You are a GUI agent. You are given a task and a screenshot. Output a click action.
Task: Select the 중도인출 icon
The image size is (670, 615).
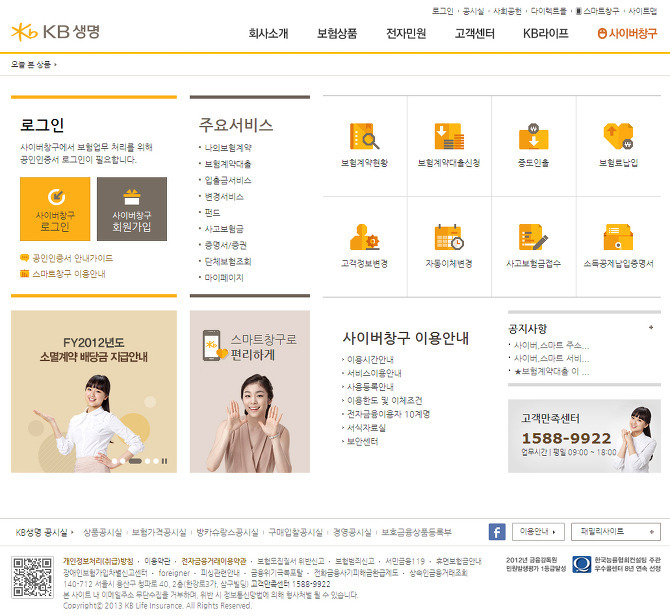pos(533,136)
